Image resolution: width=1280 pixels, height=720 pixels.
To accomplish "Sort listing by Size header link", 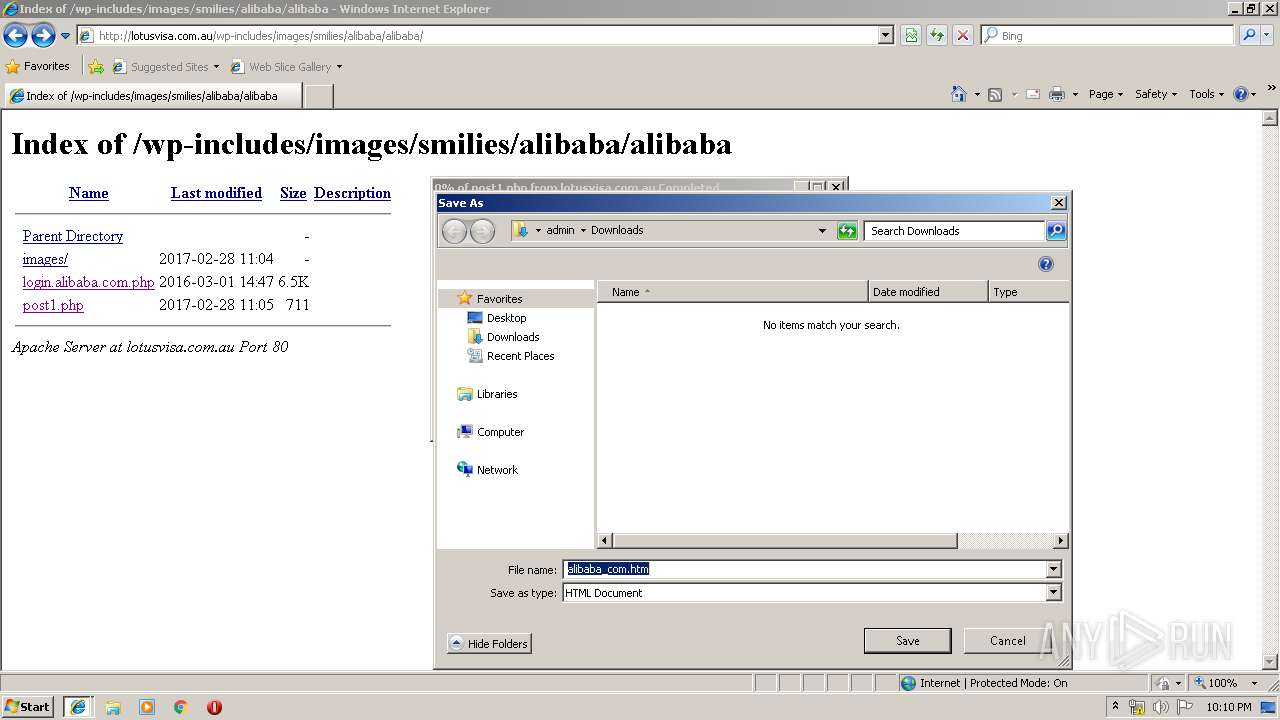I will click(x=293, y=193).
